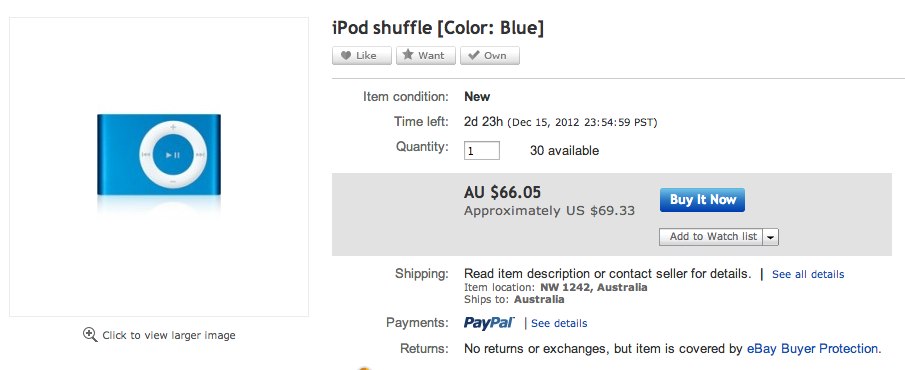Click the iPod shuffle product title
905x370 pixels.
pos(438,28)
